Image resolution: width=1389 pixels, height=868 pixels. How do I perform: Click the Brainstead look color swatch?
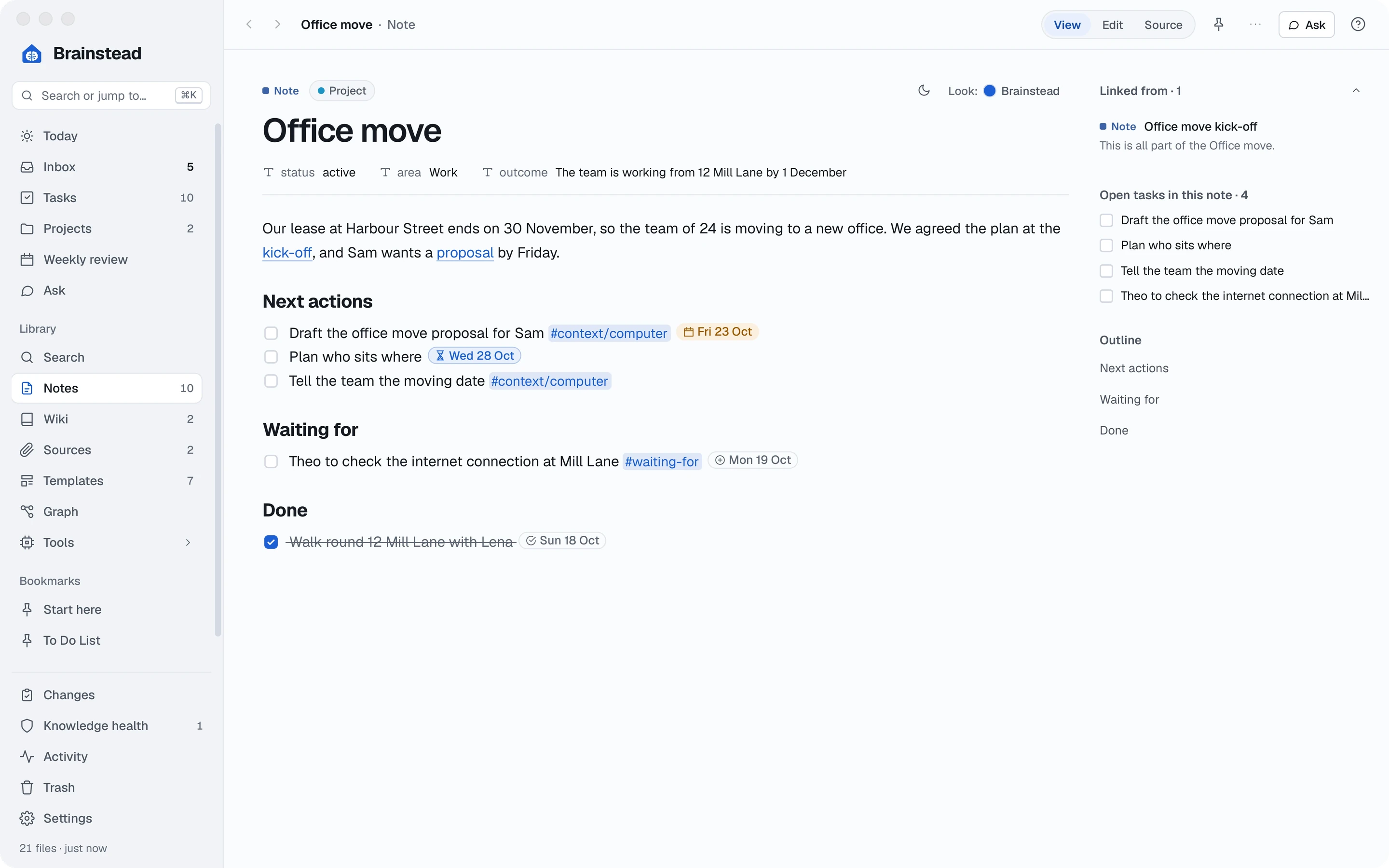[990, 91]
